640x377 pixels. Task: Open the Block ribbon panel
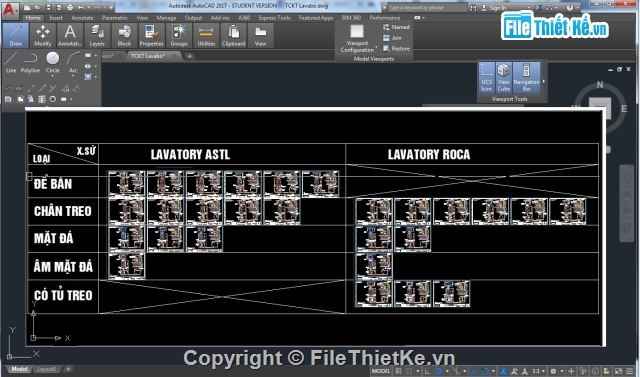124,35
